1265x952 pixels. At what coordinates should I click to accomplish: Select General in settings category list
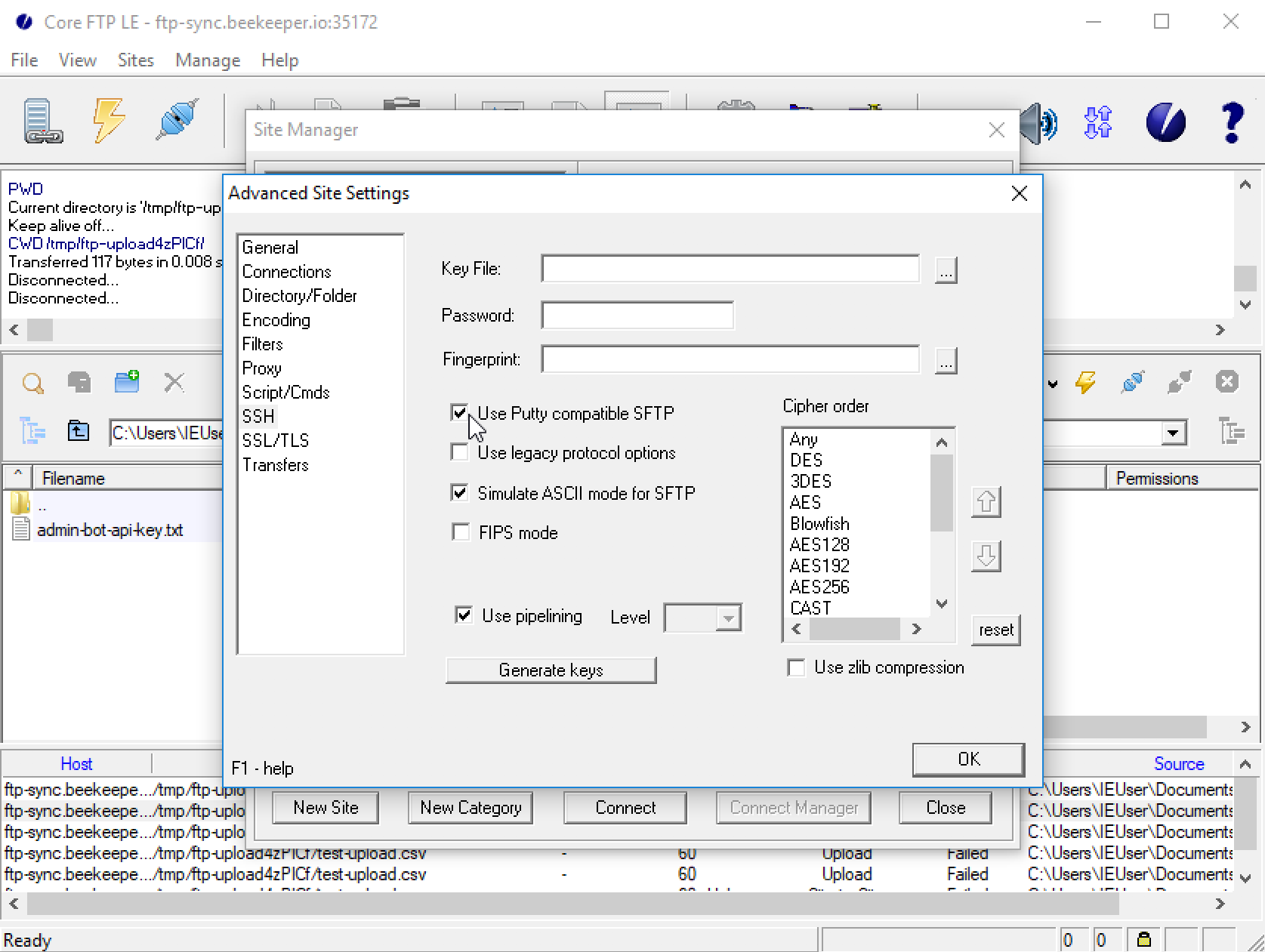[x=270, y=248]
